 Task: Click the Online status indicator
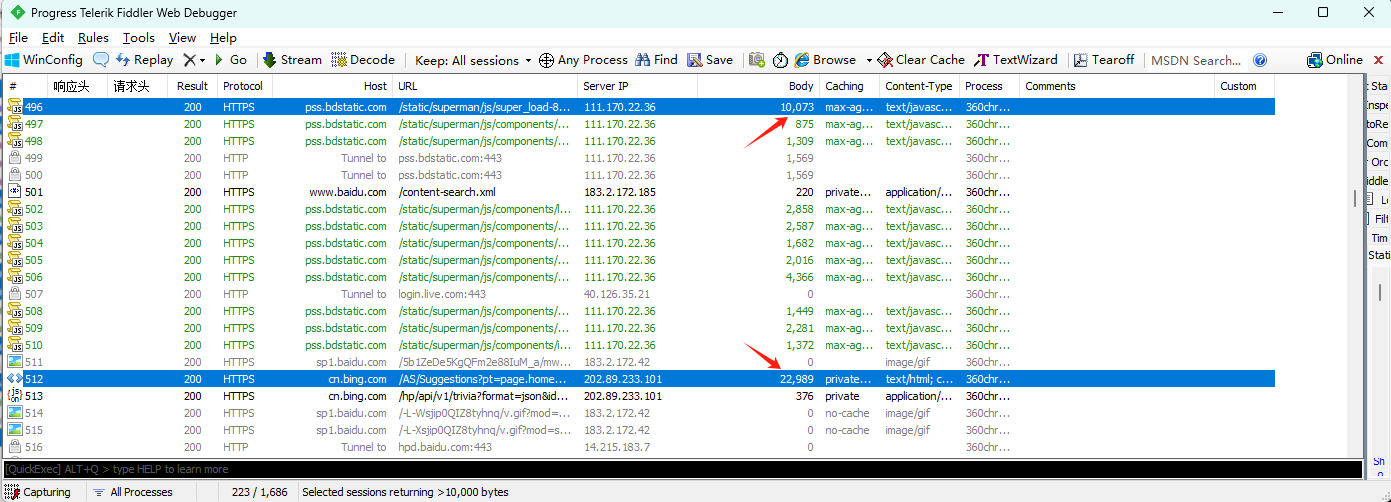coord(1335,60)
